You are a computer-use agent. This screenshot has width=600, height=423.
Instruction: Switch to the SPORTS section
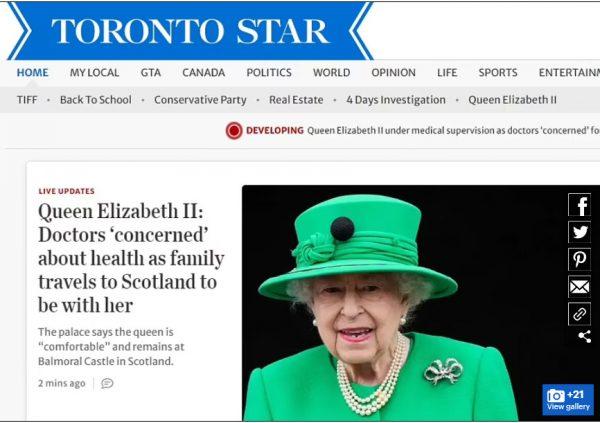tap(498, 72)
